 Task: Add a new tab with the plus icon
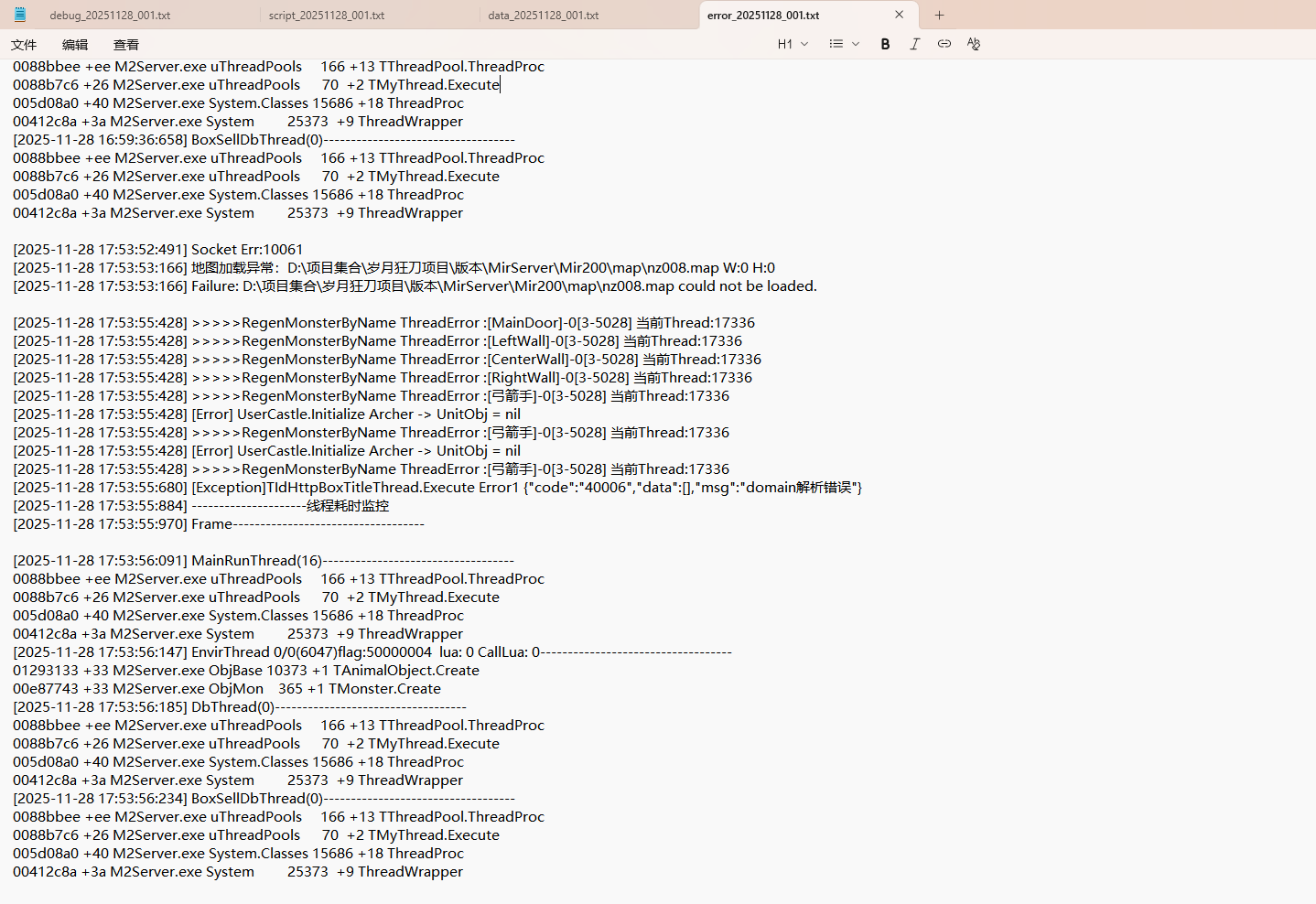coord(939,15)
